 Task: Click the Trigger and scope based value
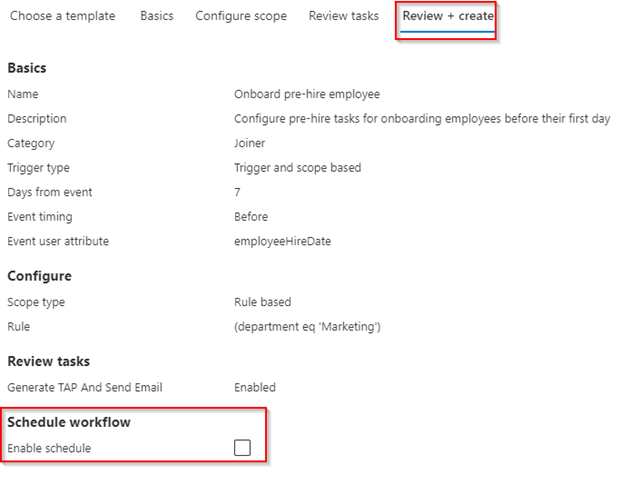point(297,168)
